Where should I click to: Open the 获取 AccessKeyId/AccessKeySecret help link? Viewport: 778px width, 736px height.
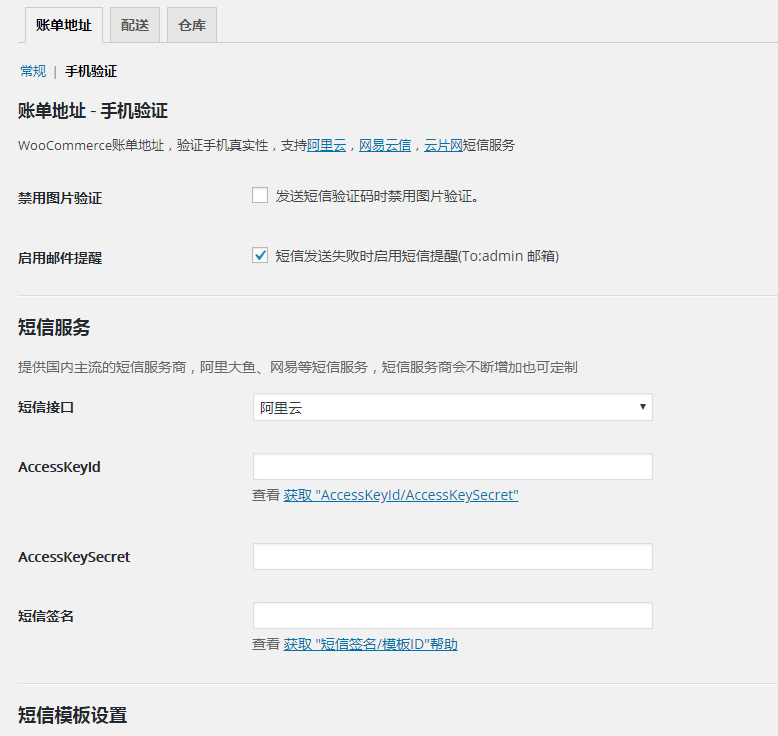401,495
